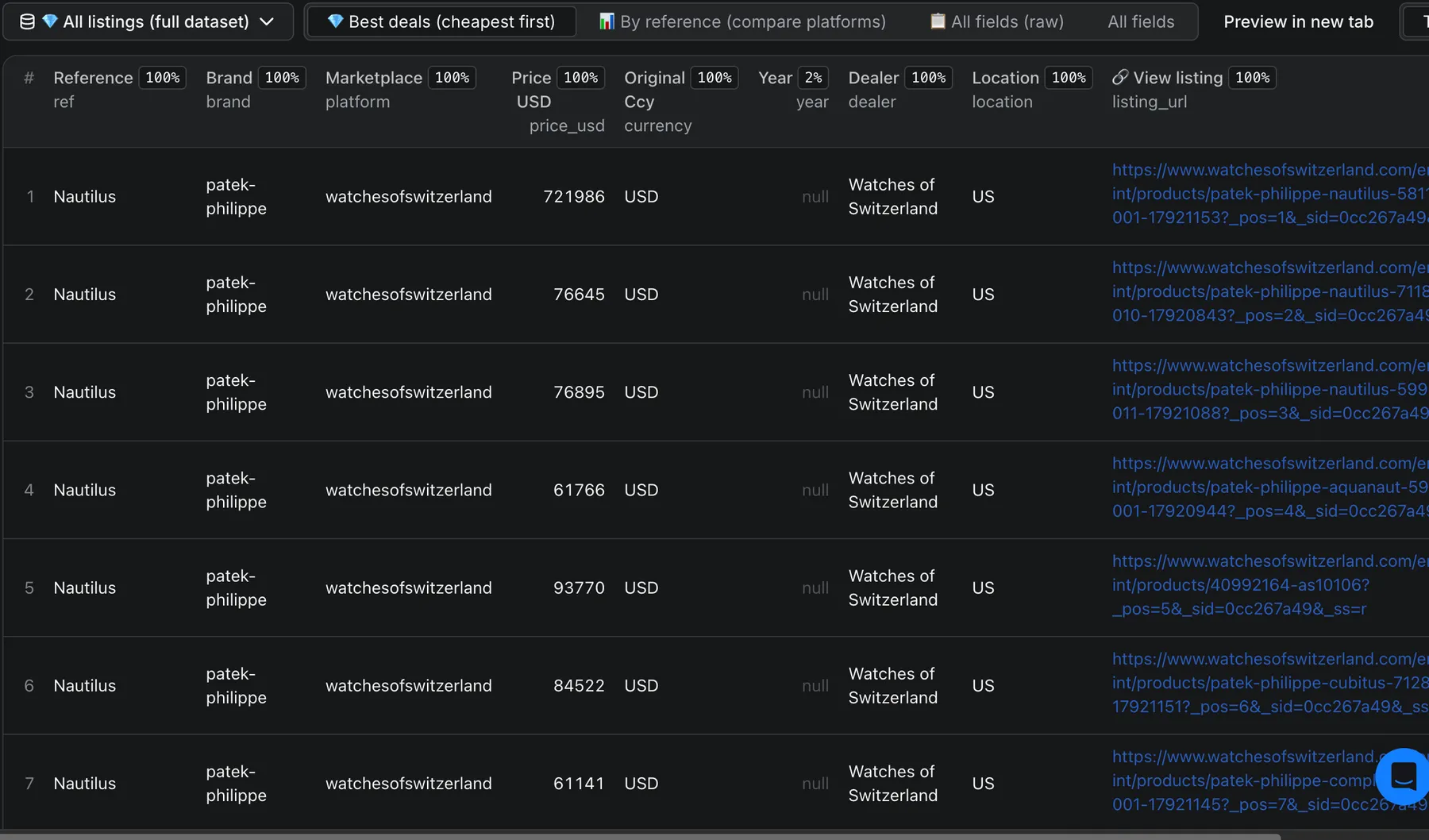Click the 2% fill badge on Year
This screenshot has height=840, width=1429.
(x=814, y=78)
